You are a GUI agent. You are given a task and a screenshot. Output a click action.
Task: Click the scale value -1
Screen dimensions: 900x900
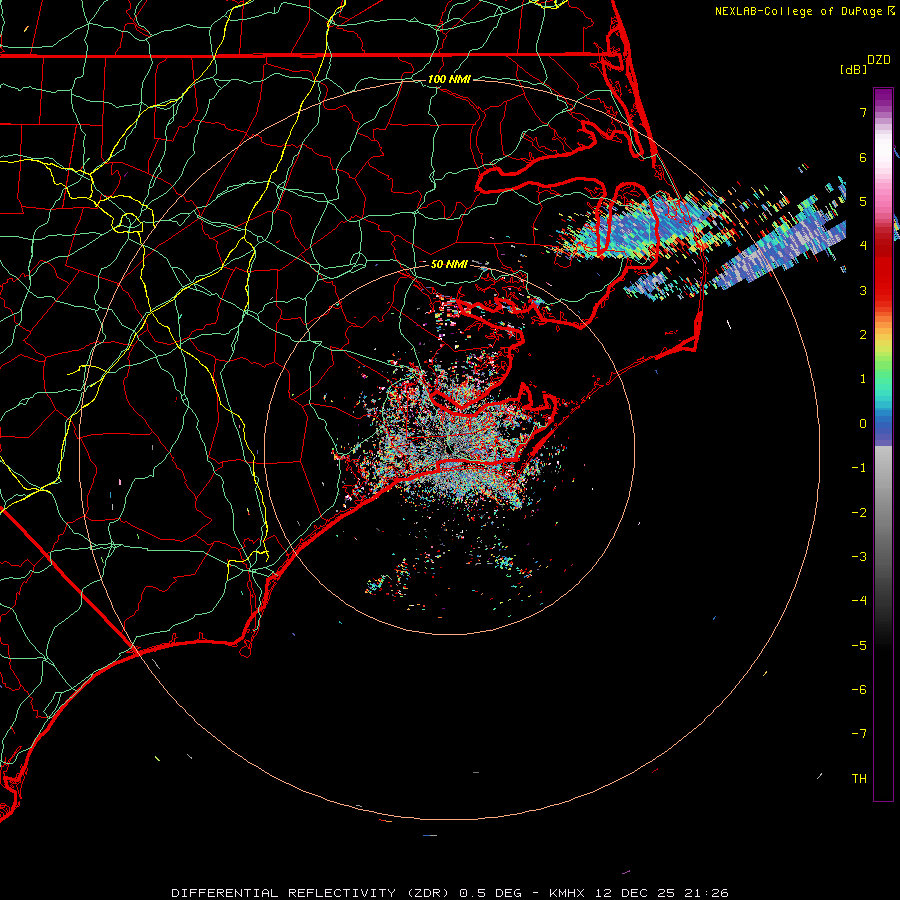(x=859, y=468)
